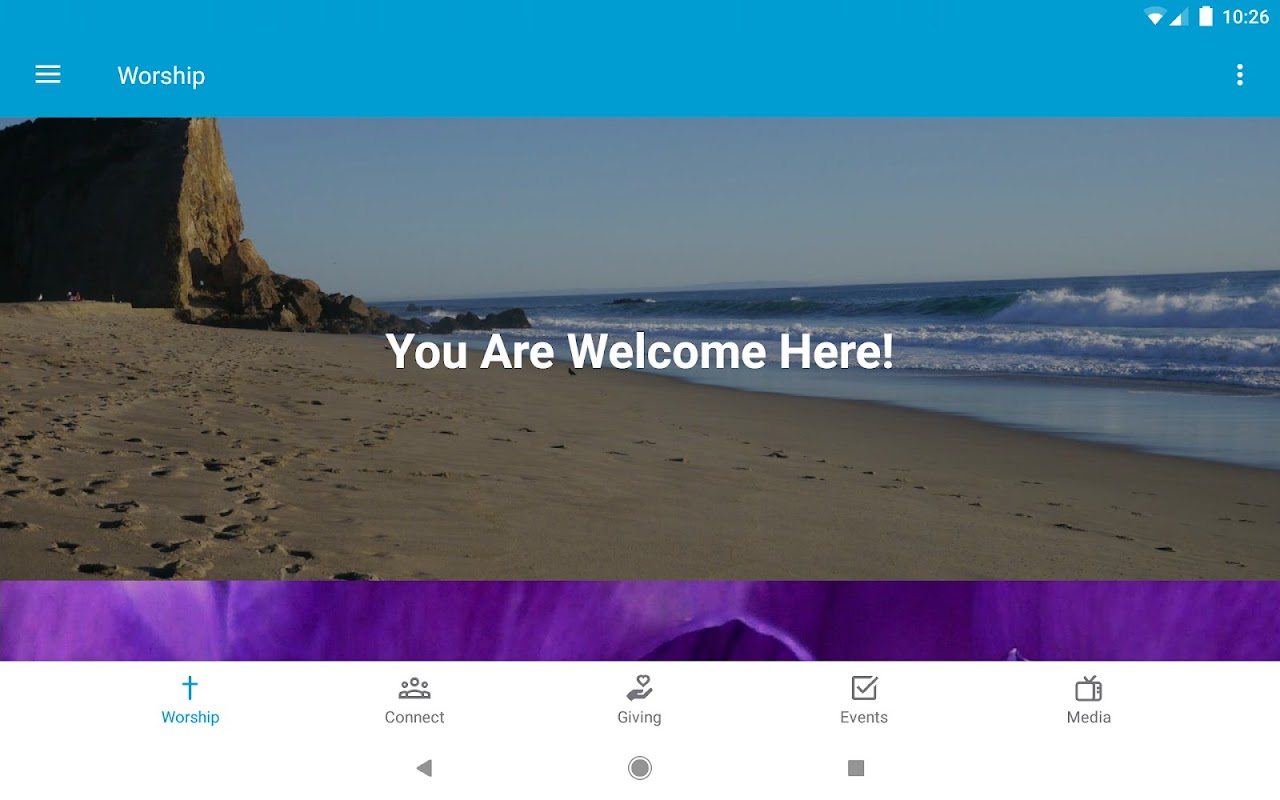The height and width of the screenshot is (800, 1280).
Task: Click the Worship title in the header
Action: pyautogui.click(x=161, y=76)
